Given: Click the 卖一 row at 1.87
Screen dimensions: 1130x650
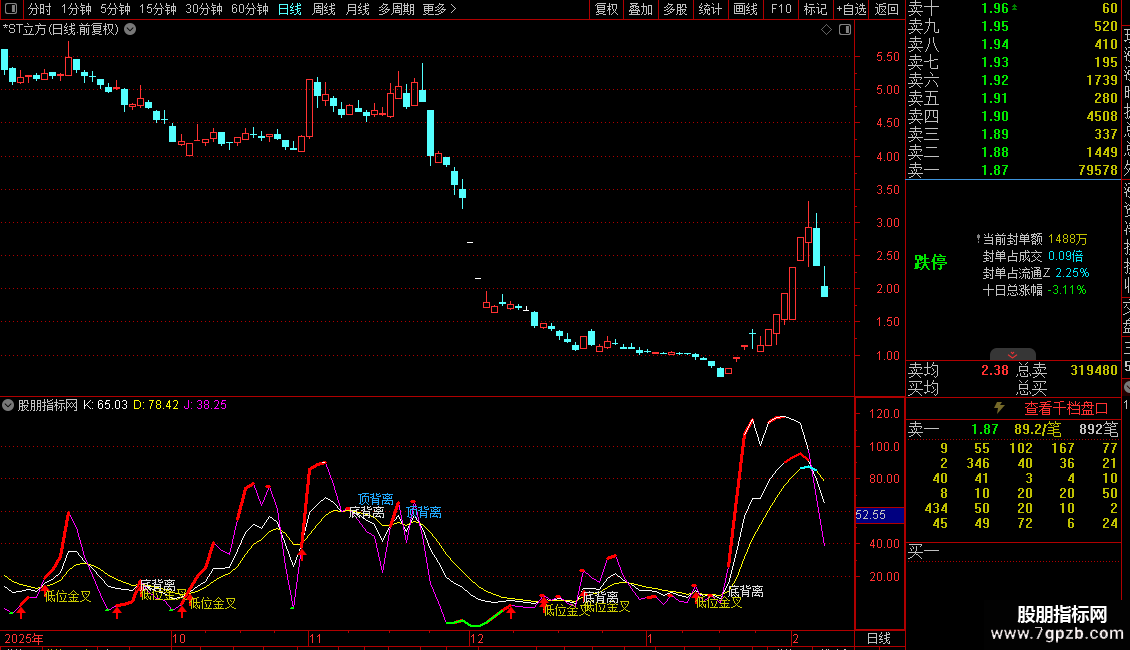Looking at the screenshot, I should coord(1013,170).
